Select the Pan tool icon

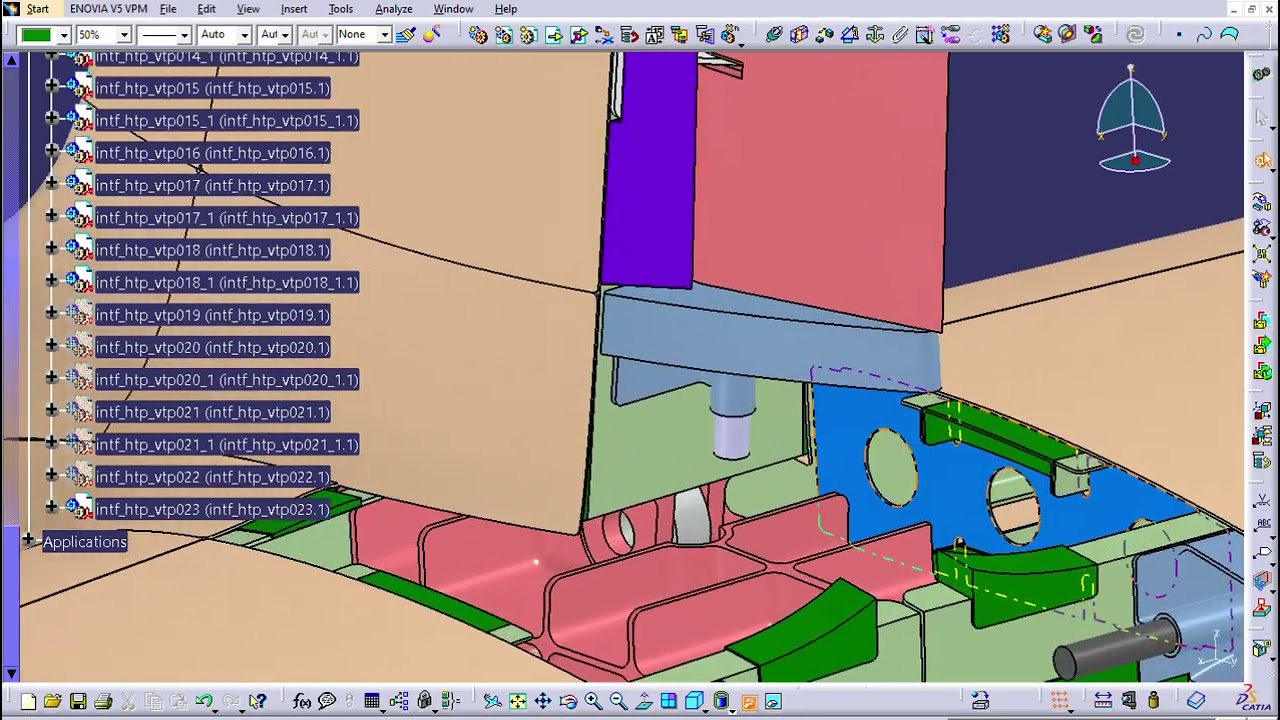click(x=543, y=701)
